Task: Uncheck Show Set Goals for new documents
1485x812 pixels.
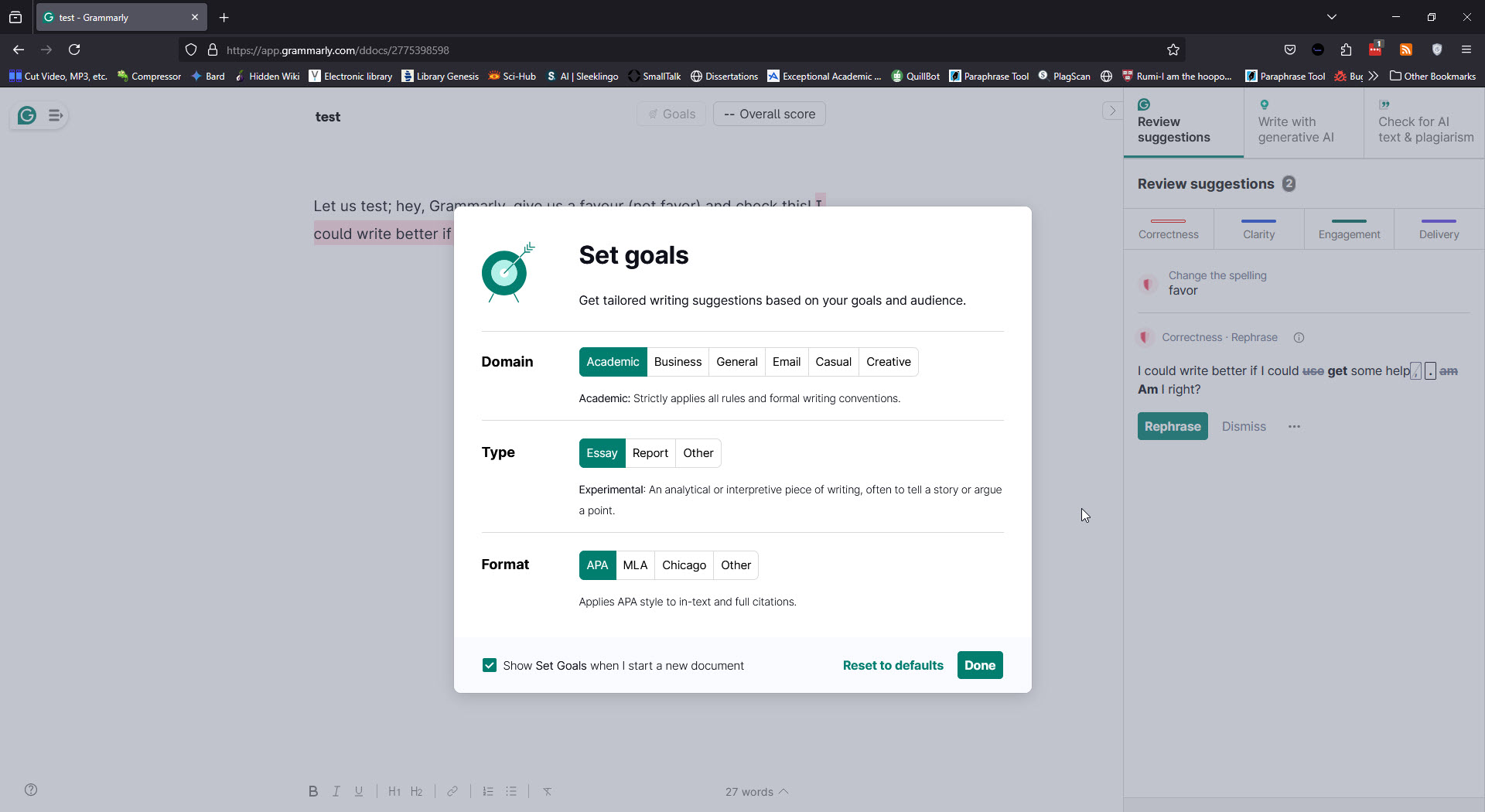Action: (x=490, y=665)
